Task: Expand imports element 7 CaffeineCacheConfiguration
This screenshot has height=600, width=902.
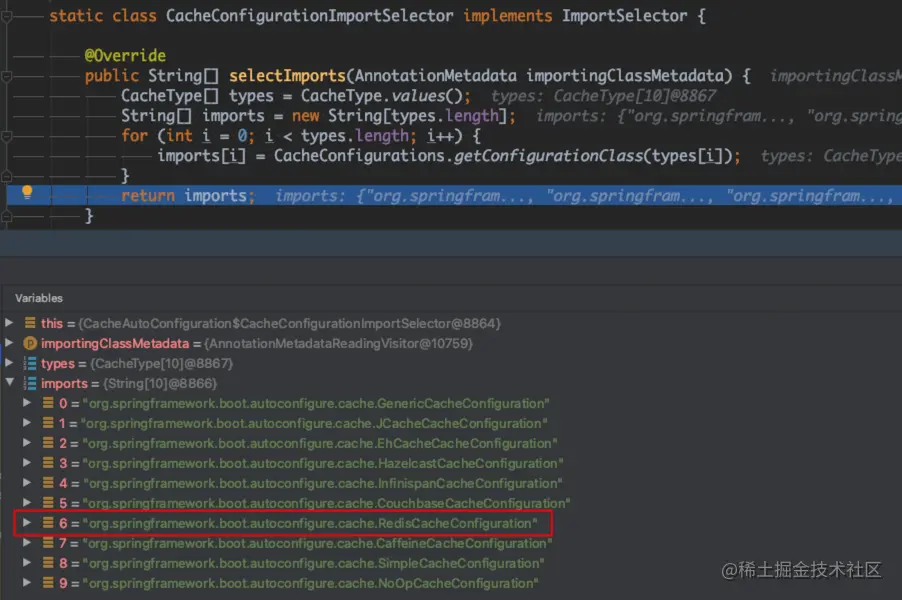Action: (26, 542)
